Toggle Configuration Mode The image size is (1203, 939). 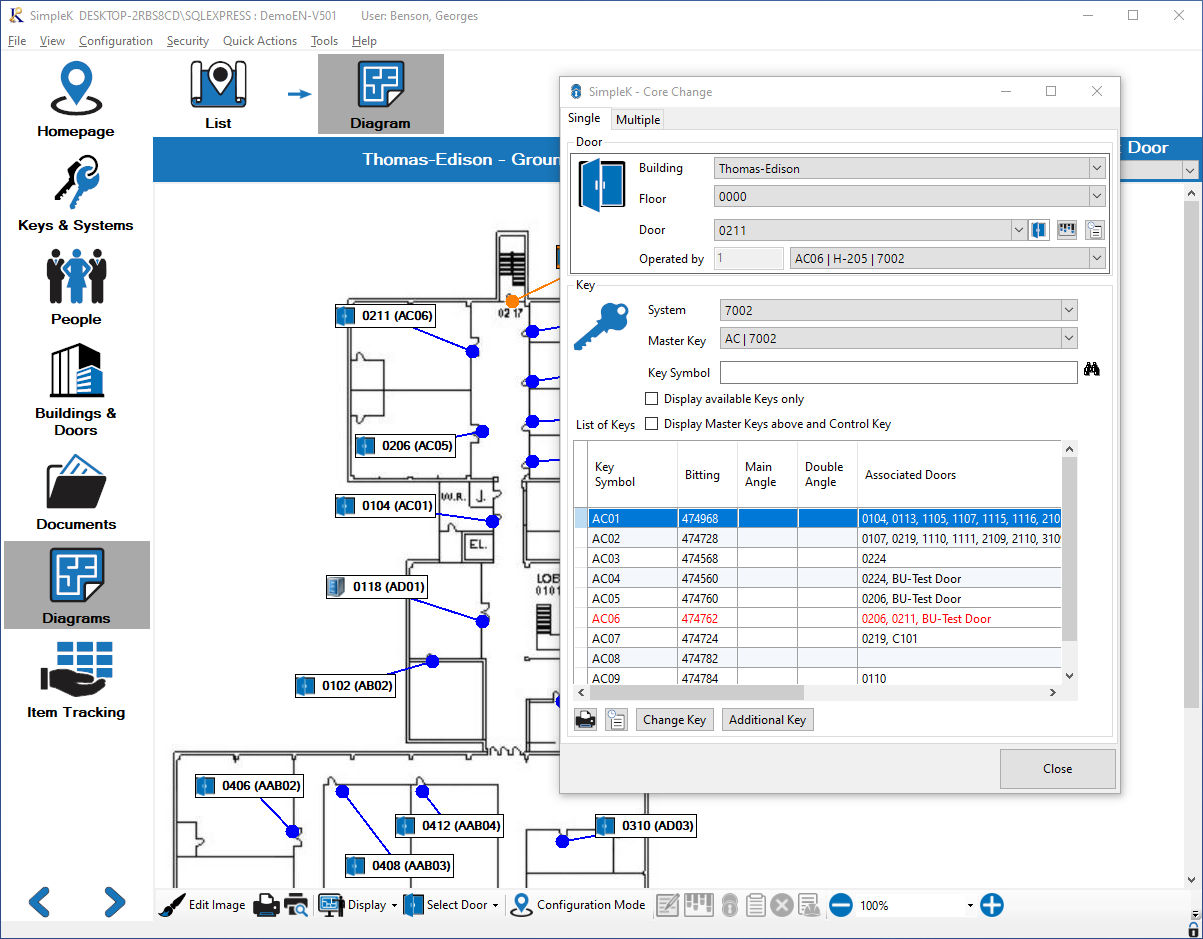(578, 904)
